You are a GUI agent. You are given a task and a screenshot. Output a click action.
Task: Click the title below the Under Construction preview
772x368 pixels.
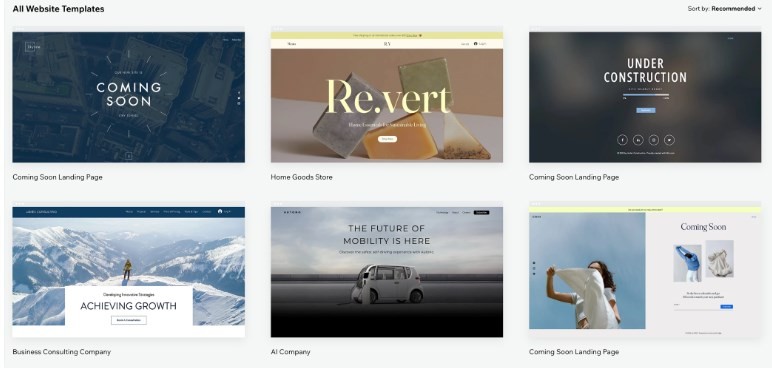(574, 177)
